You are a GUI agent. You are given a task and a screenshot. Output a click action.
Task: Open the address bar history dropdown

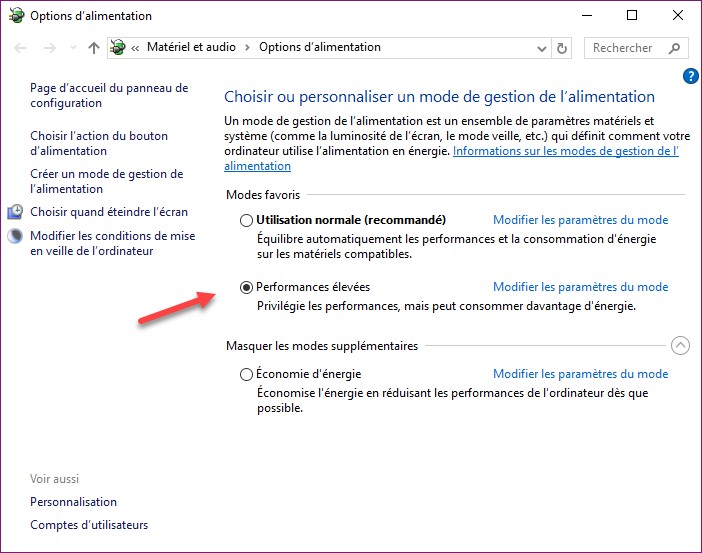542,48
